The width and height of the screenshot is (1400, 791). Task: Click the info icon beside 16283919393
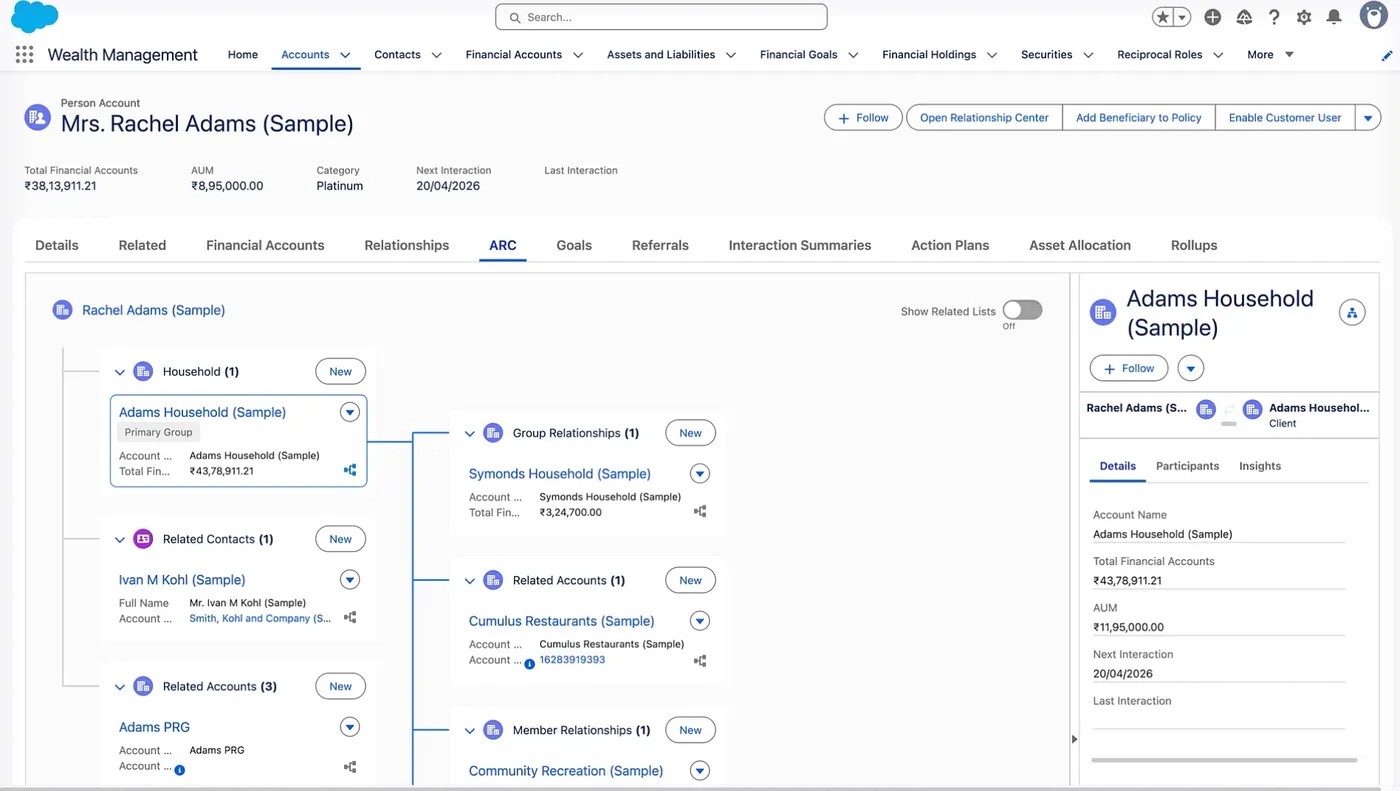pyautogui.click(x=530, y=663)
